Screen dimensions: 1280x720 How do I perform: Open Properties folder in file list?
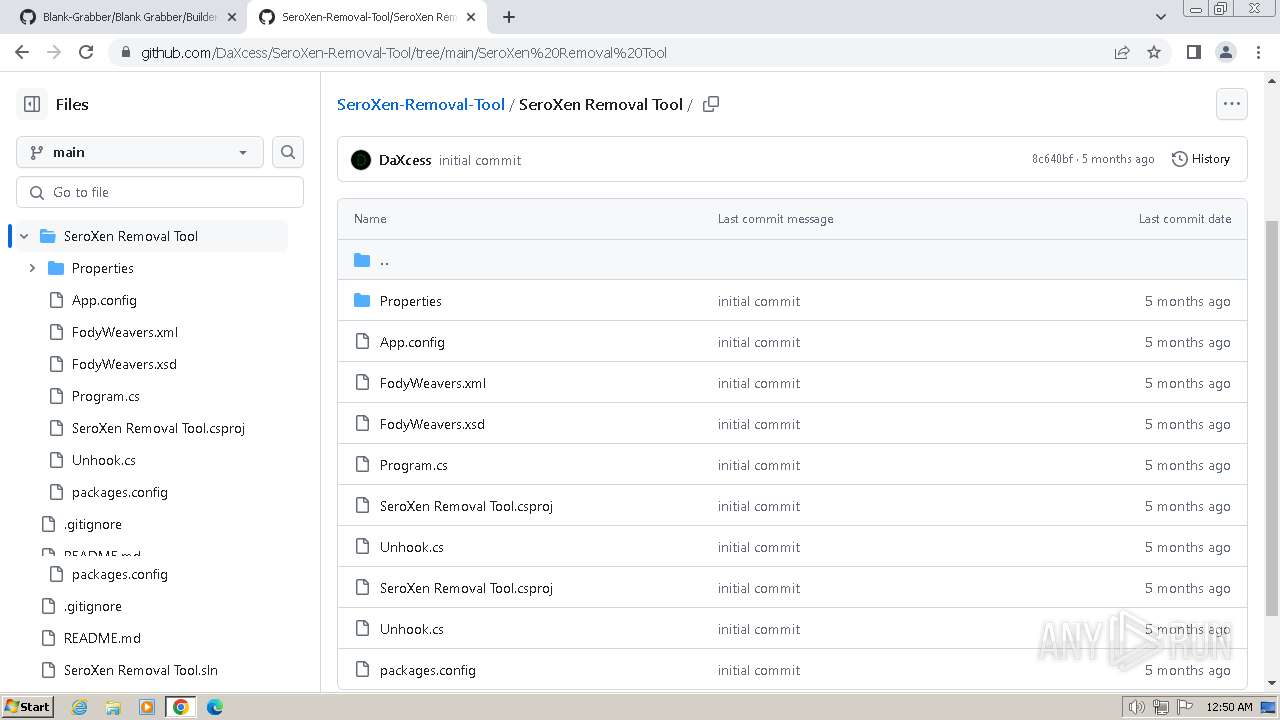click(411, 301)
